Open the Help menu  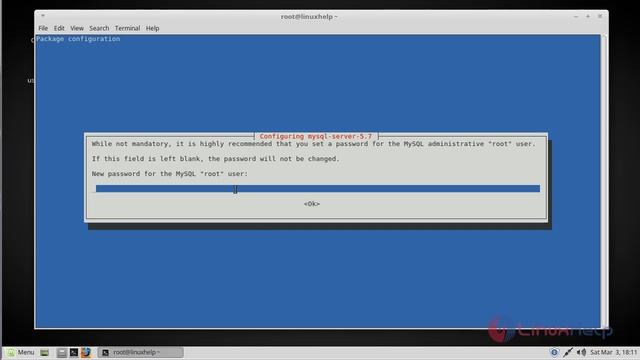point(152,28)
